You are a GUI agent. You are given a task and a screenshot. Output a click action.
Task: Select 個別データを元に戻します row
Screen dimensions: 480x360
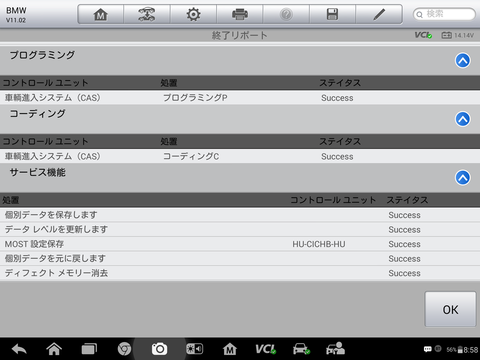240,258
